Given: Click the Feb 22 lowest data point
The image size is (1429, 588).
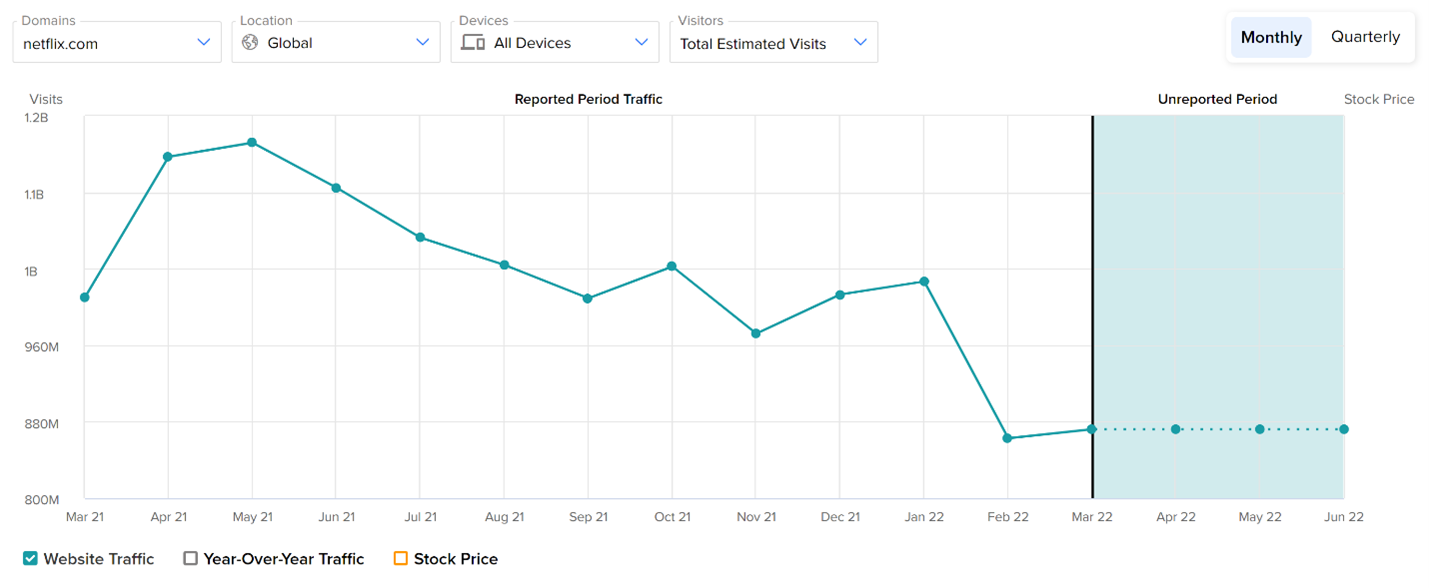Looking at the screenshot, I should [1007, 438].
